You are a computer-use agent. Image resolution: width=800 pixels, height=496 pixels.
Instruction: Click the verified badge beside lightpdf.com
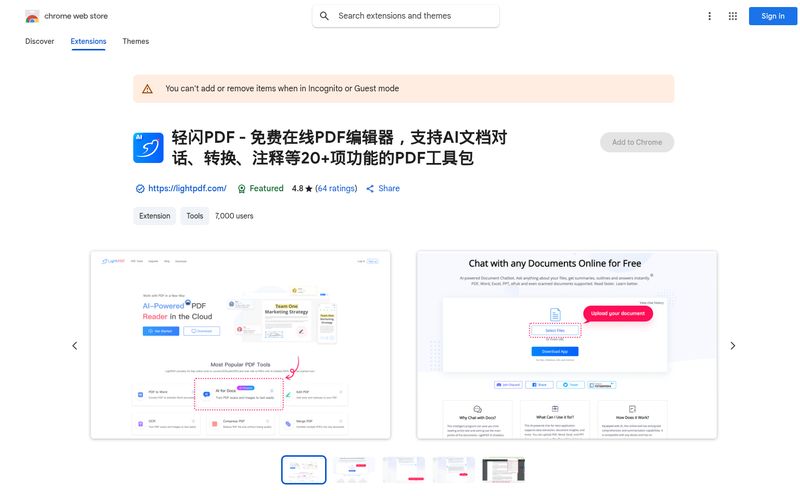point(140,189)
